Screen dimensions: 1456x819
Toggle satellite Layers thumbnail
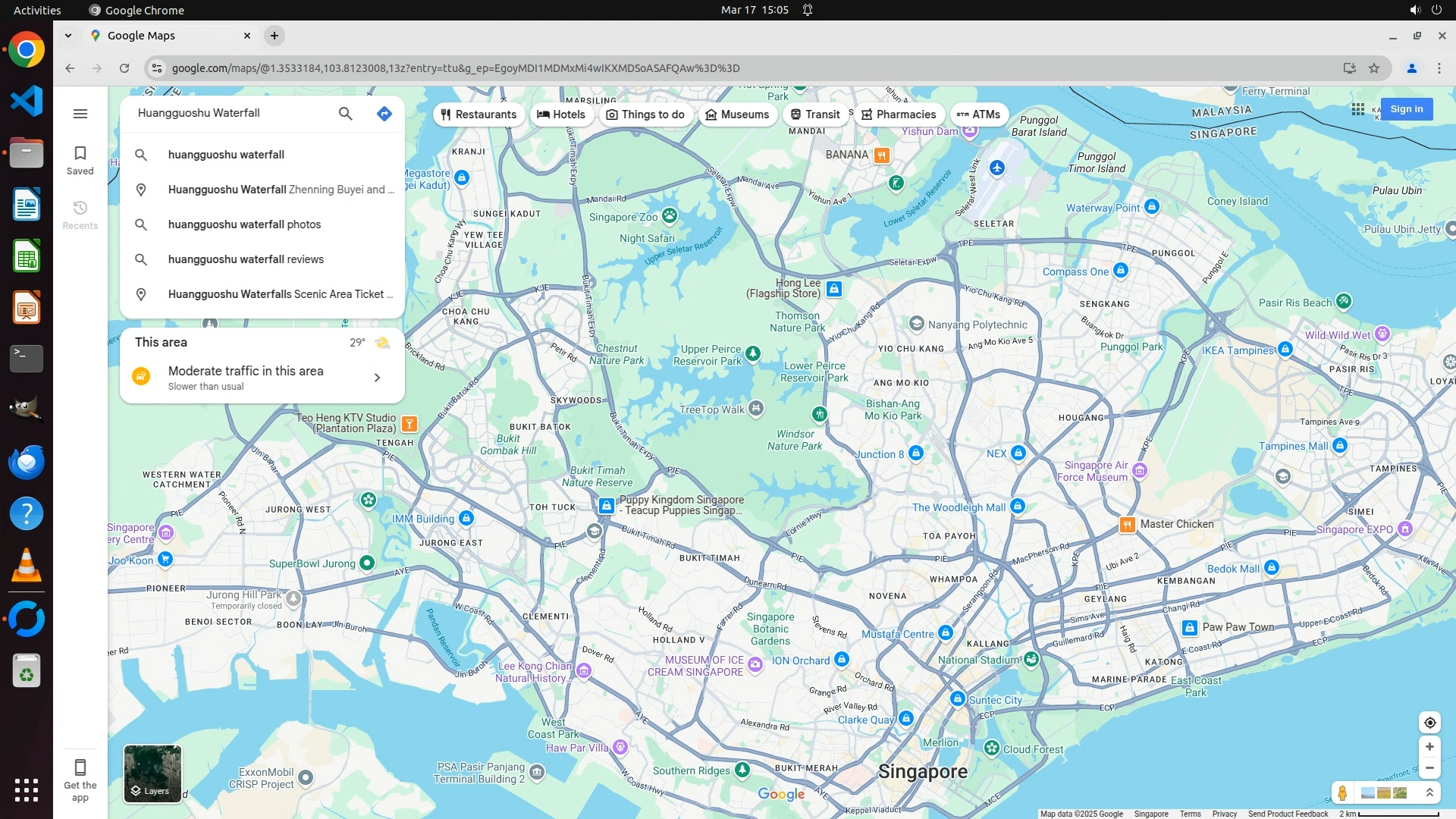tap(152, 773)
